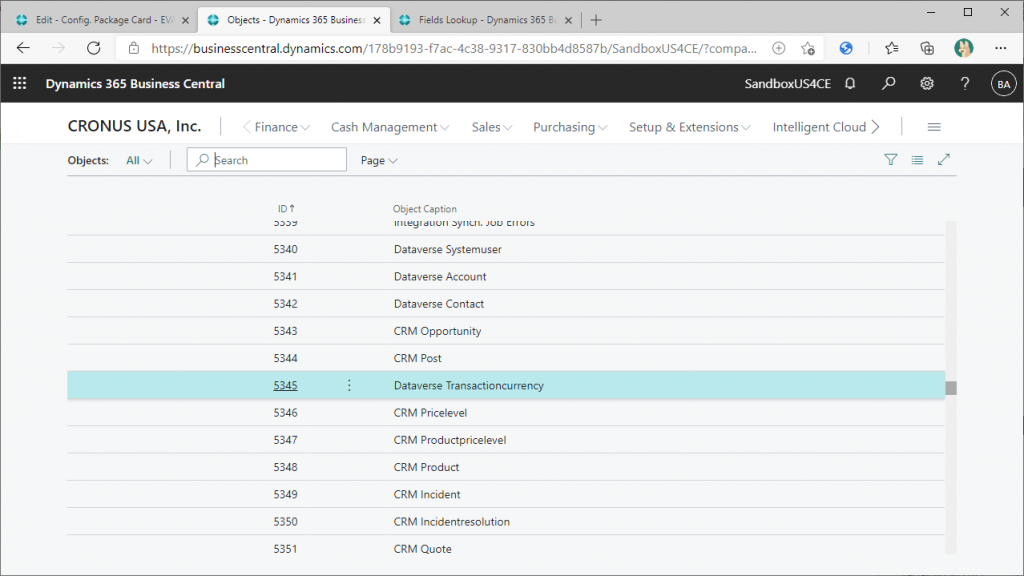Open object ID 5345 link
1024x576 pixels.
click(x=285, y=385)
